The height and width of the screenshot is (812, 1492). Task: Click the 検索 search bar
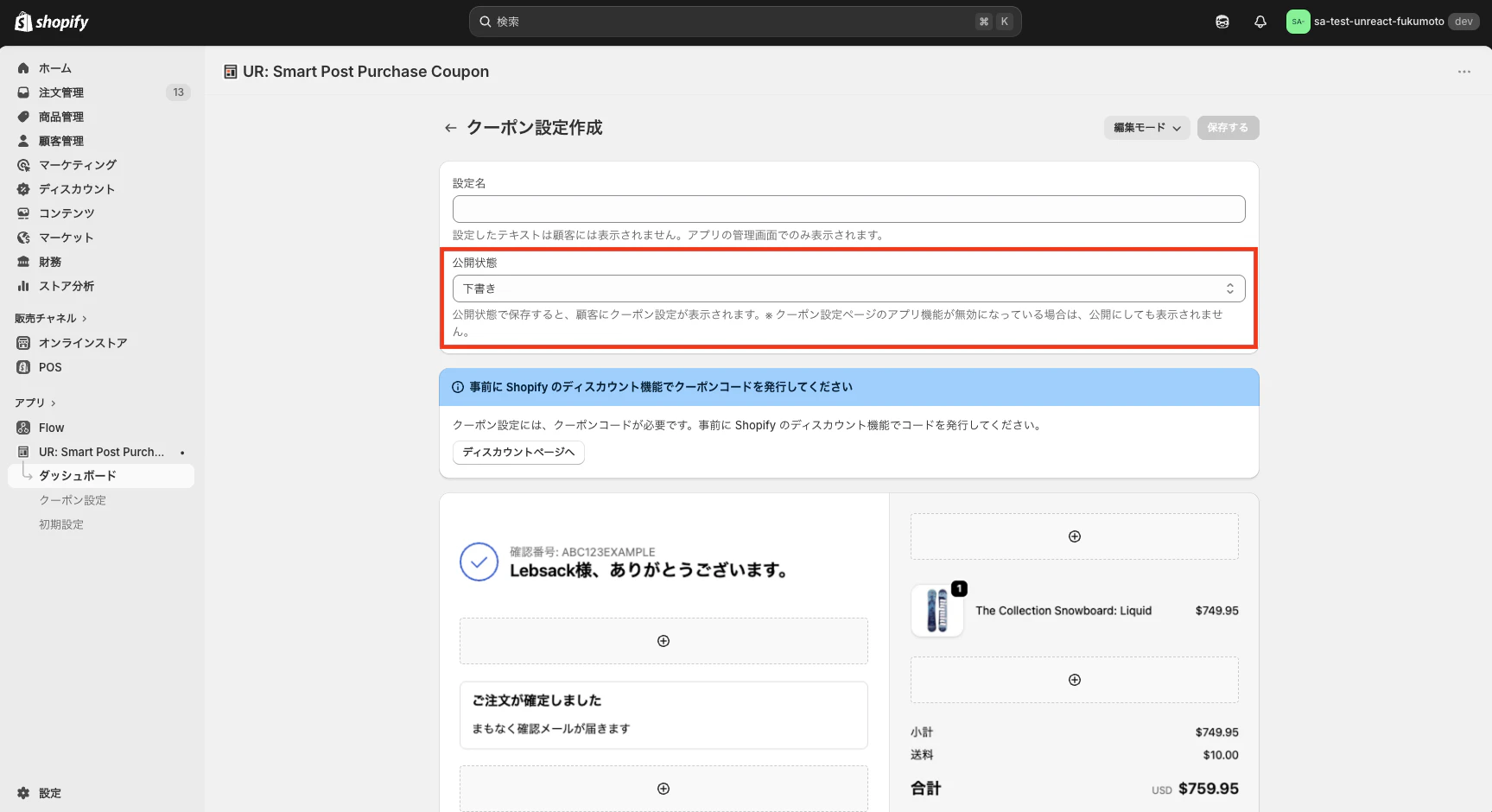point(745,22)
